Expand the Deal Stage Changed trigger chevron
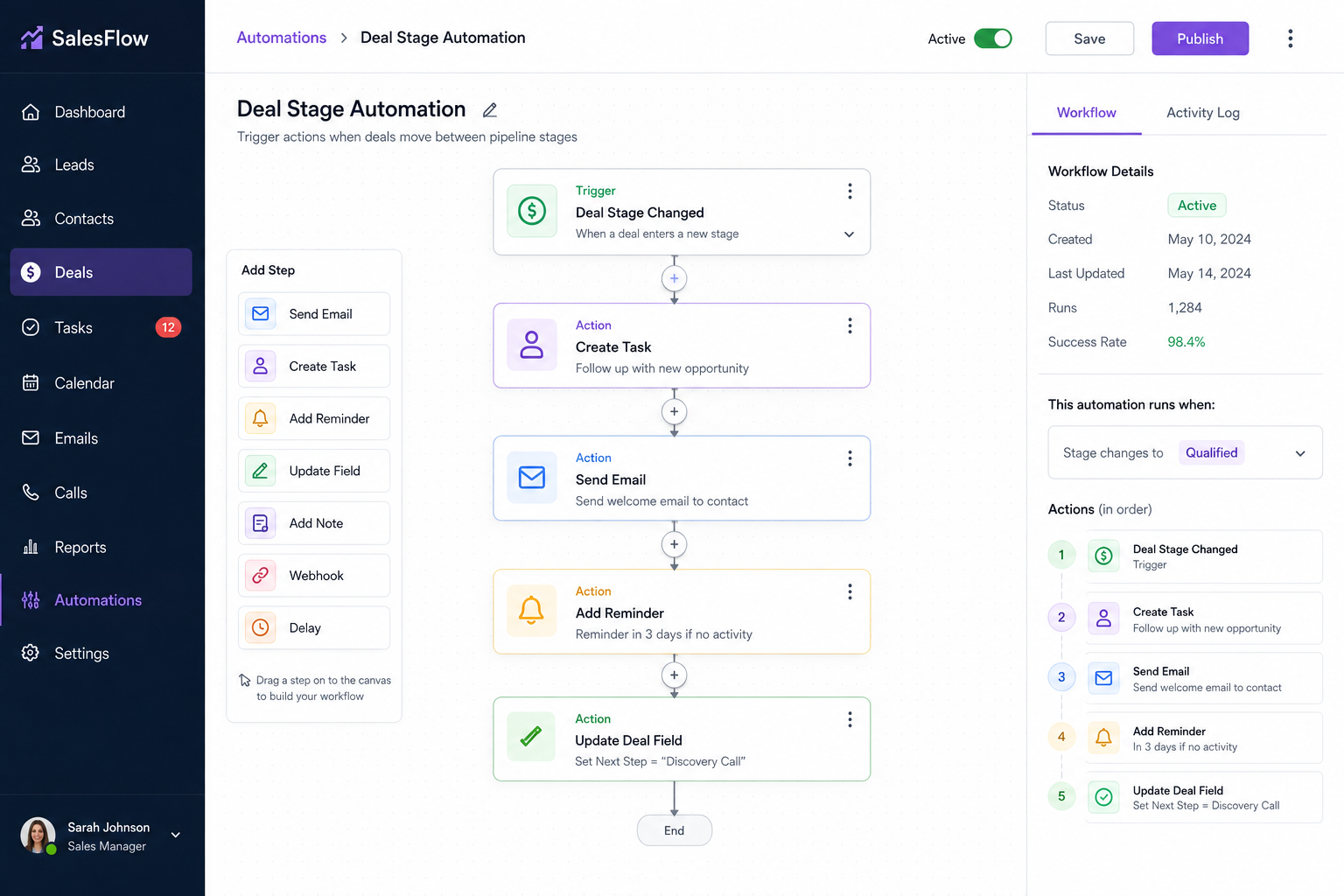This screenshot has width=1344, height=896. 849,234
